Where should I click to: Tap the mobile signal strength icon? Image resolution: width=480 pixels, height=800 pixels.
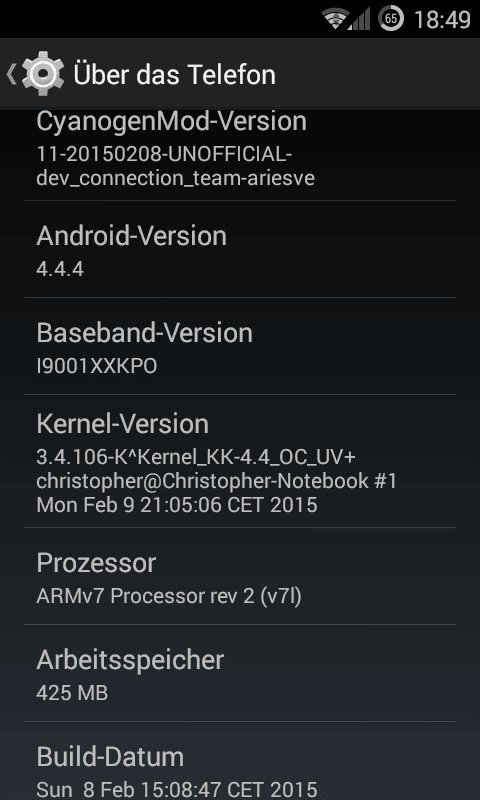[x=359, y=19]
